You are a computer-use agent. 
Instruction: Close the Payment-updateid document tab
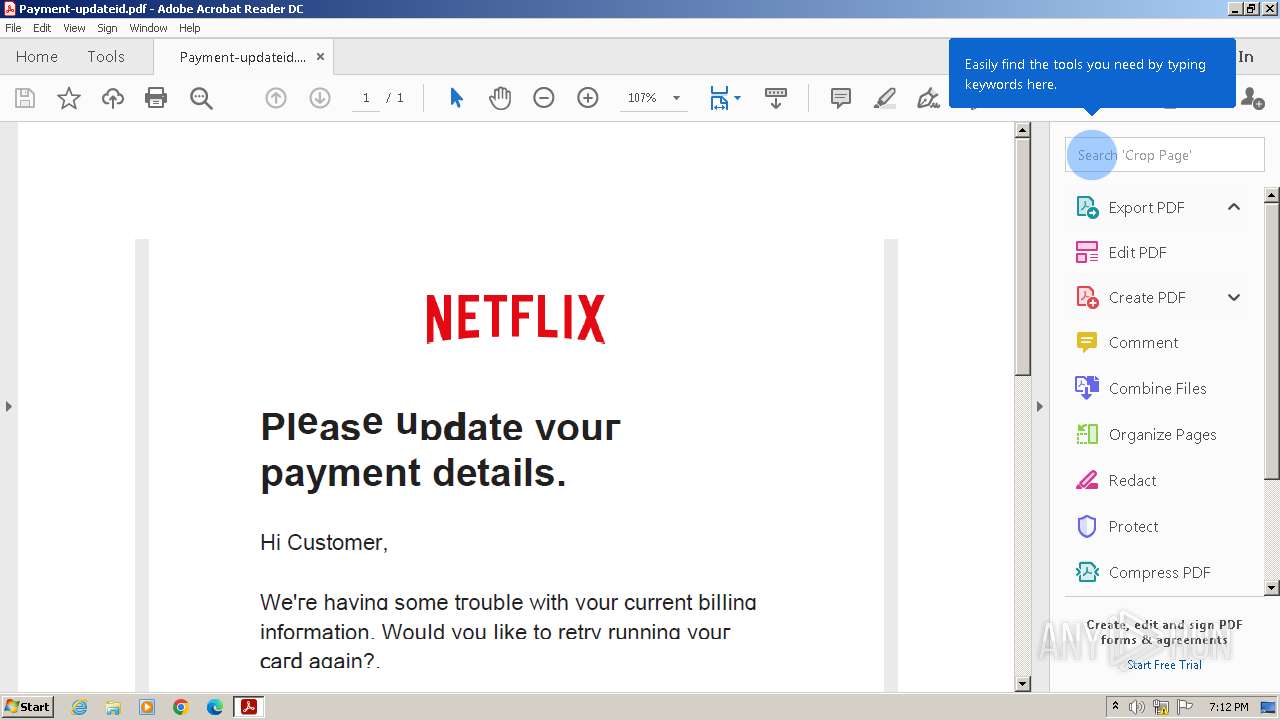320,57
